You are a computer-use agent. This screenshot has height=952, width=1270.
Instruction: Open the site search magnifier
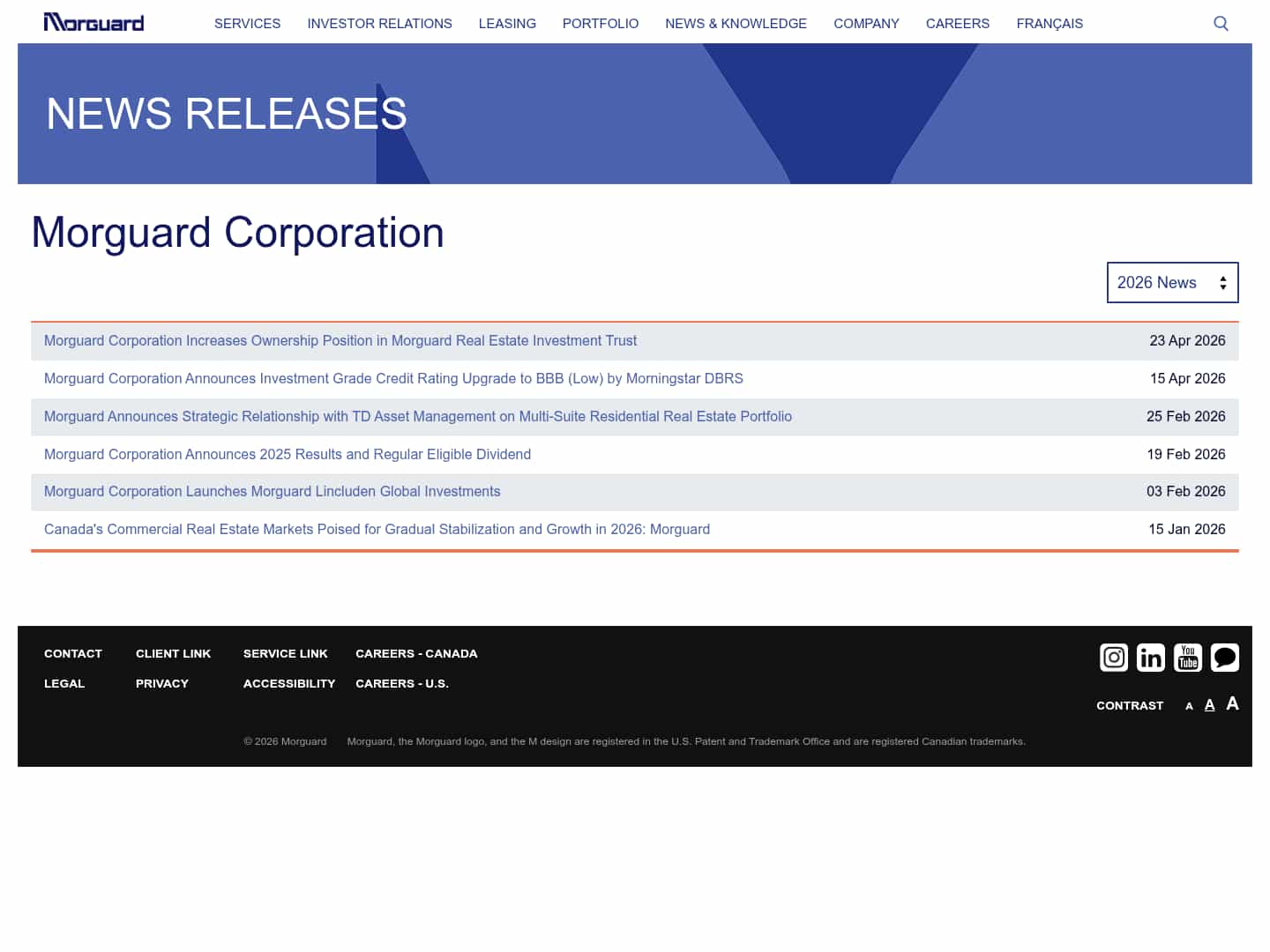tap(1221, 23)
